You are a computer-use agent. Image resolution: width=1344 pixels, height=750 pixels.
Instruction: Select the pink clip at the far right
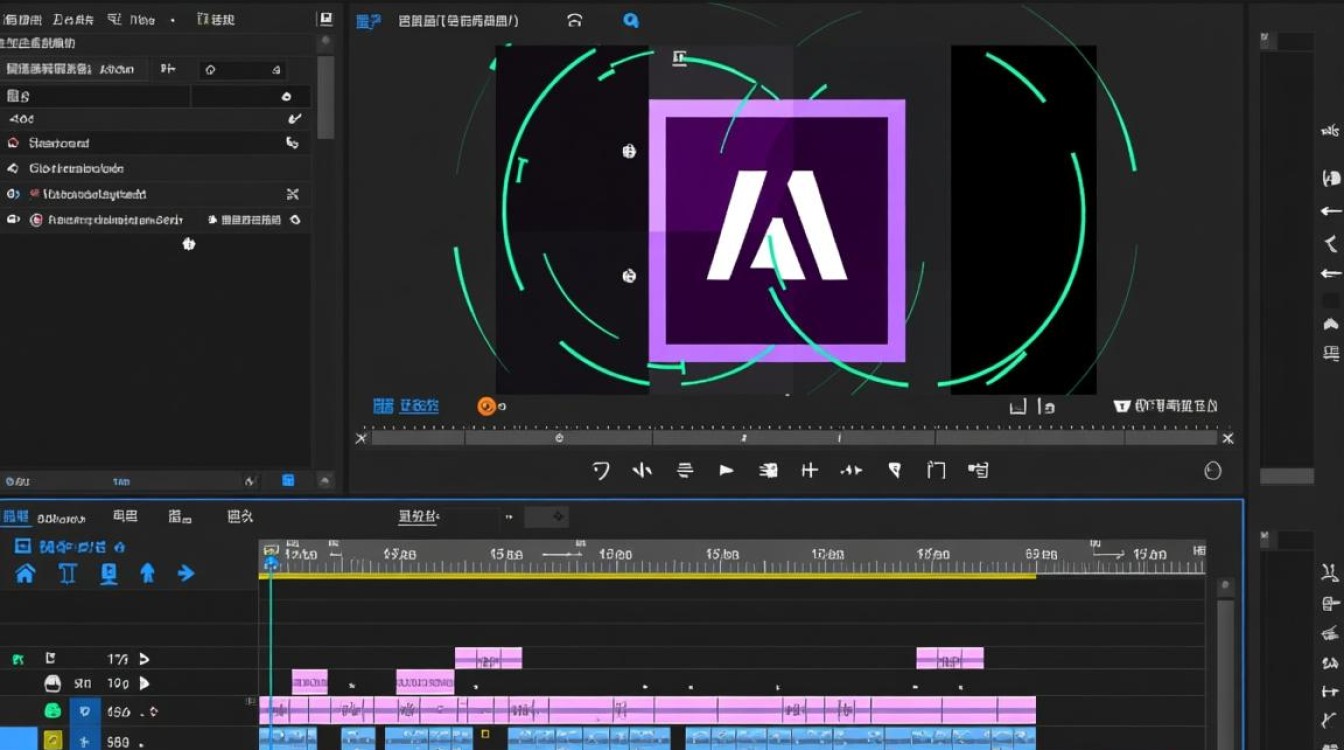tap(950, 658)
